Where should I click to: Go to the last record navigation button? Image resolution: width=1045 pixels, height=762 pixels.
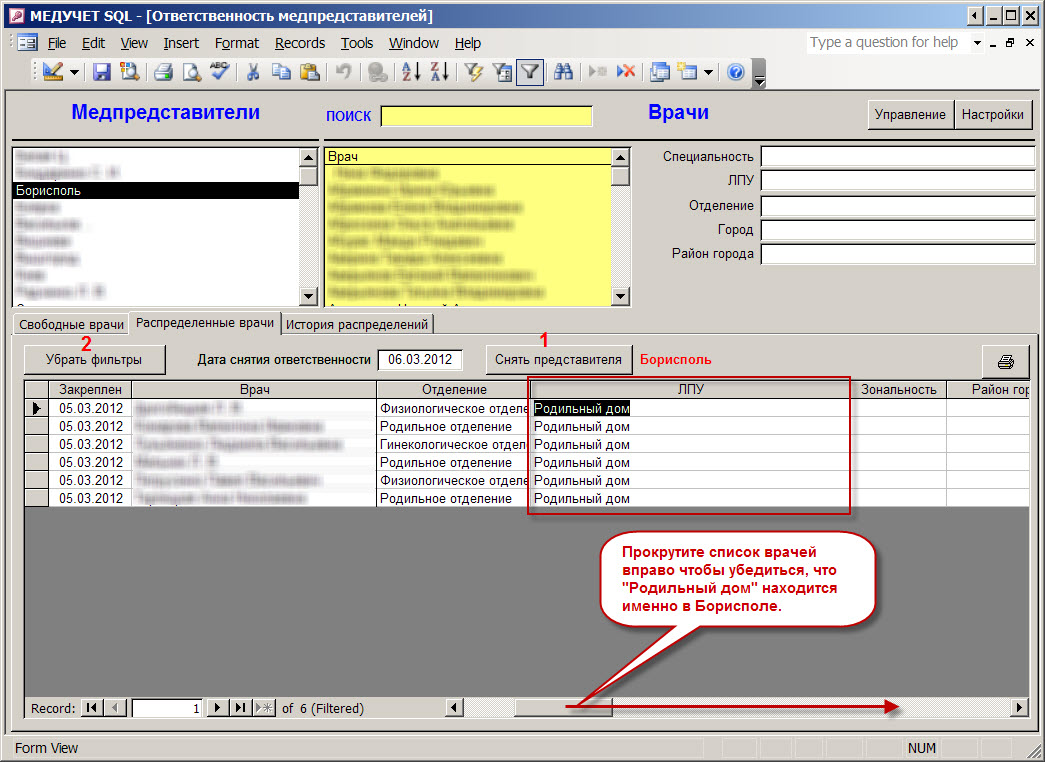(x=240, y=708)
